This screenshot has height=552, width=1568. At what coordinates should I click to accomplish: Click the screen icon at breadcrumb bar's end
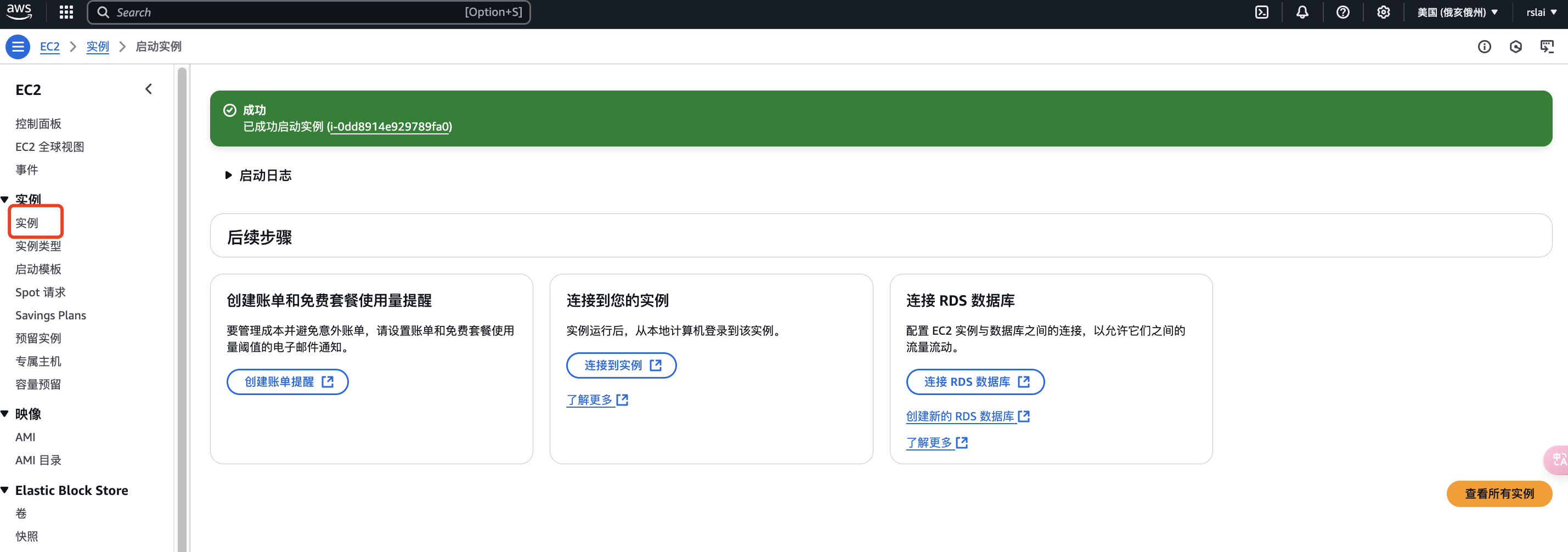[x=1547, y=47]
